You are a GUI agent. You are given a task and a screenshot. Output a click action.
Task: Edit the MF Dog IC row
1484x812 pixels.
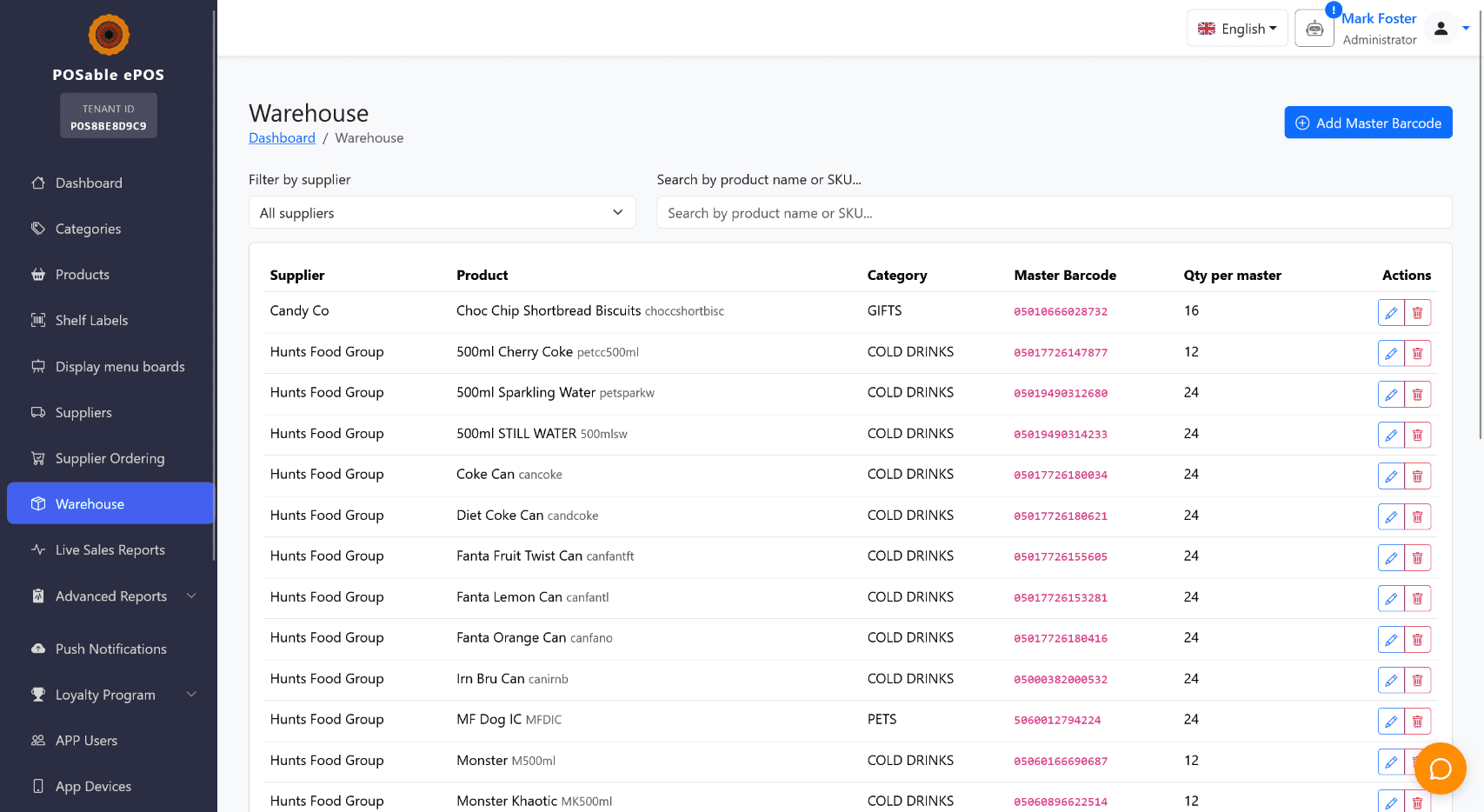click(1390, 722)
